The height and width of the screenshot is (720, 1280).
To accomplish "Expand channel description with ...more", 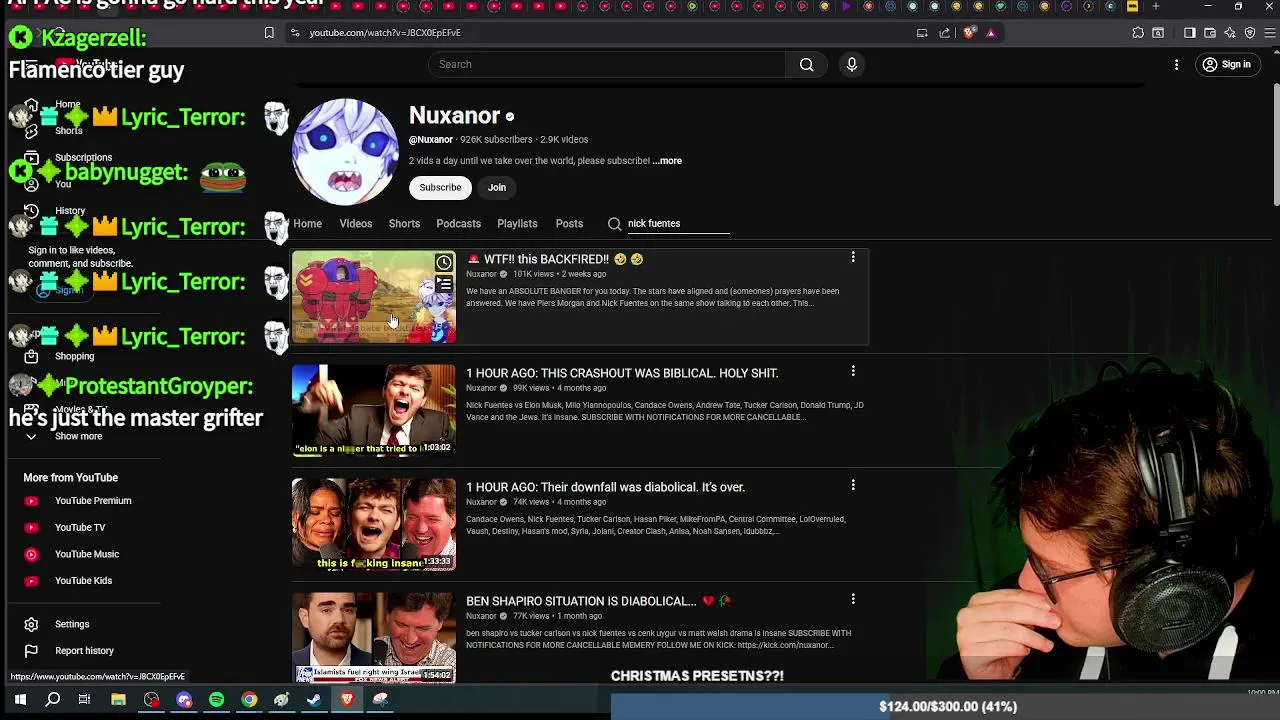I will pyautogui.click(x=667, y=161).
